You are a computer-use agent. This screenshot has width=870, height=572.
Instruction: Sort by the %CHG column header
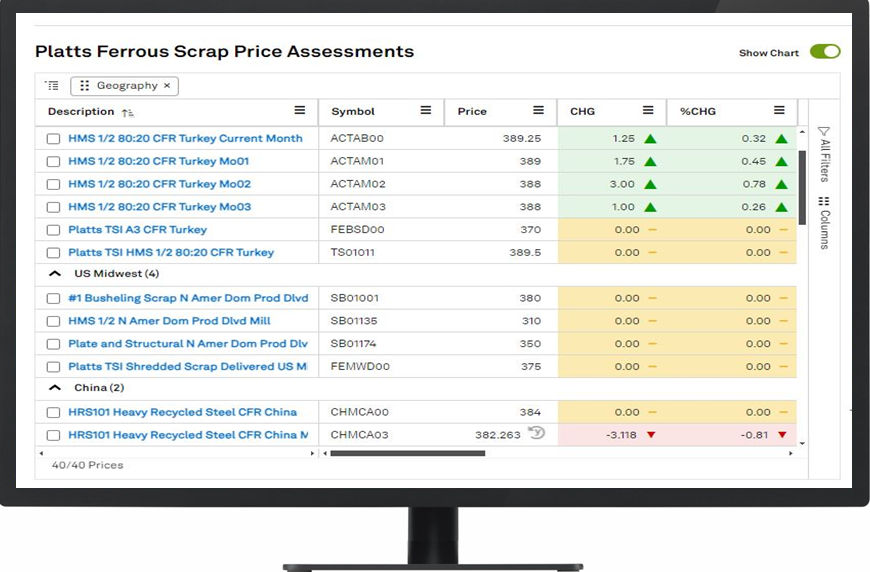pos(697,112)
